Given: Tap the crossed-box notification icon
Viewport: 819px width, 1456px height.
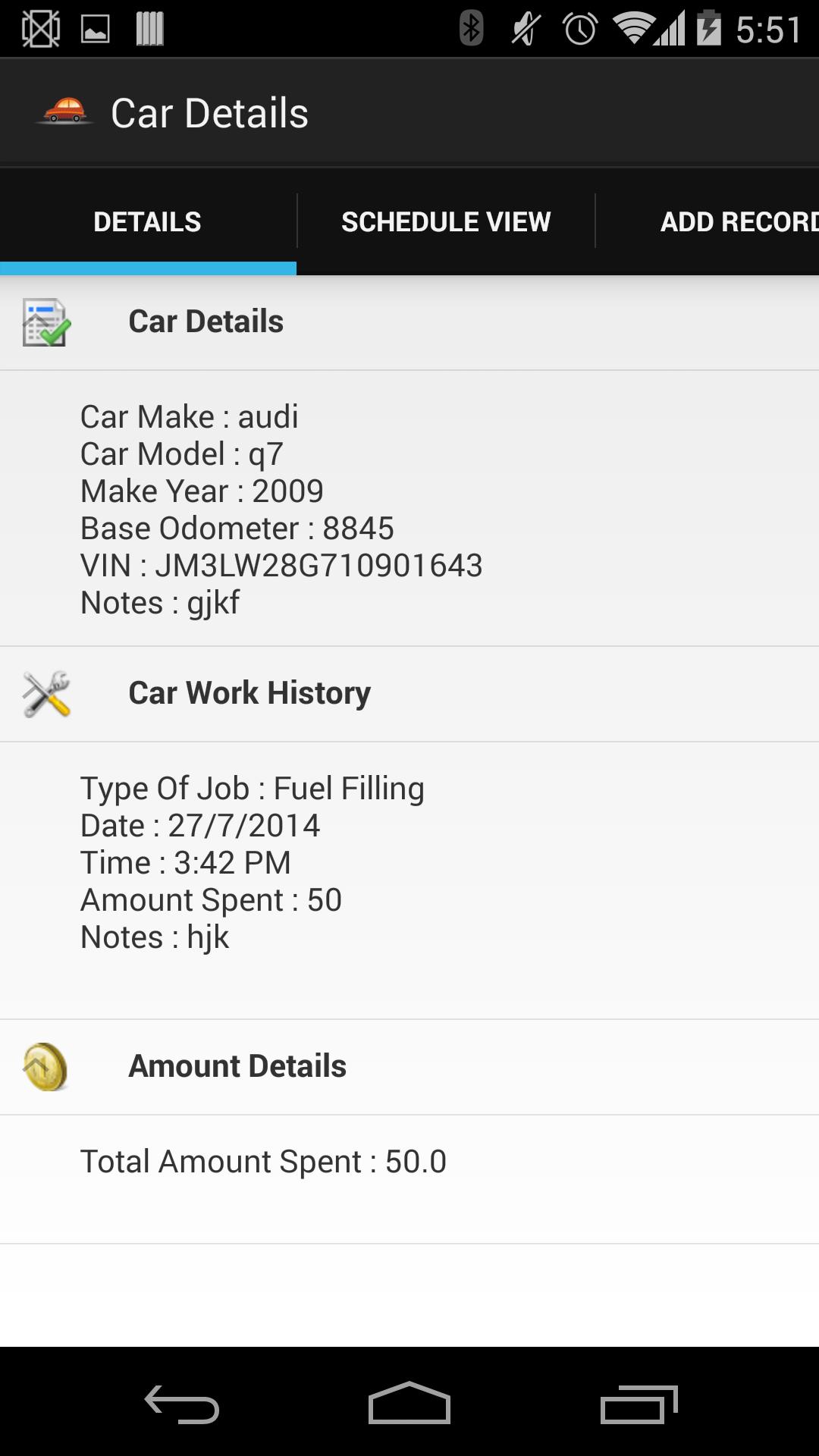Looking at the screenshot, I should click(x=40, y=29).
